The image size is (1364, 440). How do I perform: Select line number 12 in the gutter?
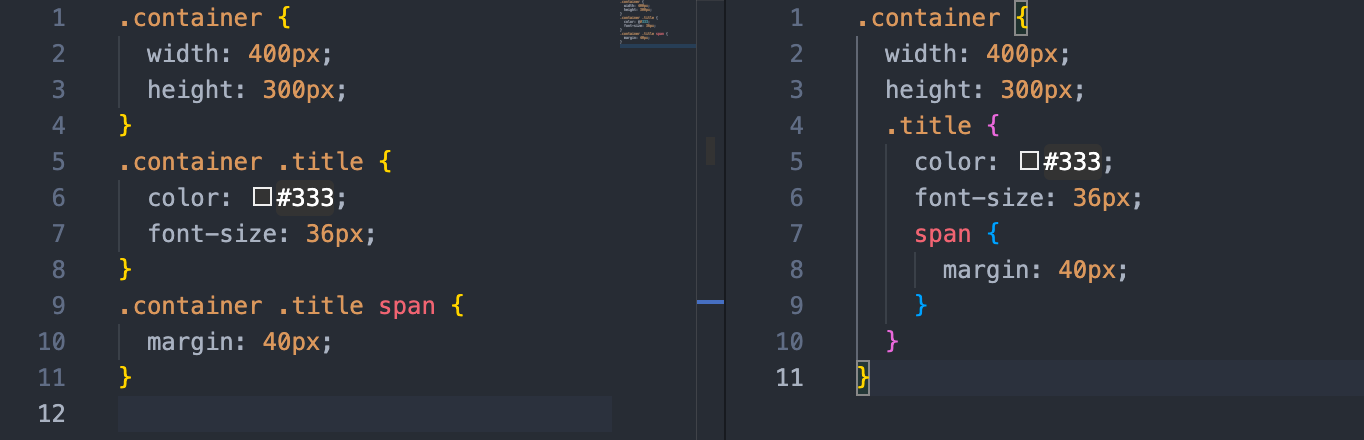coord(50,414)
